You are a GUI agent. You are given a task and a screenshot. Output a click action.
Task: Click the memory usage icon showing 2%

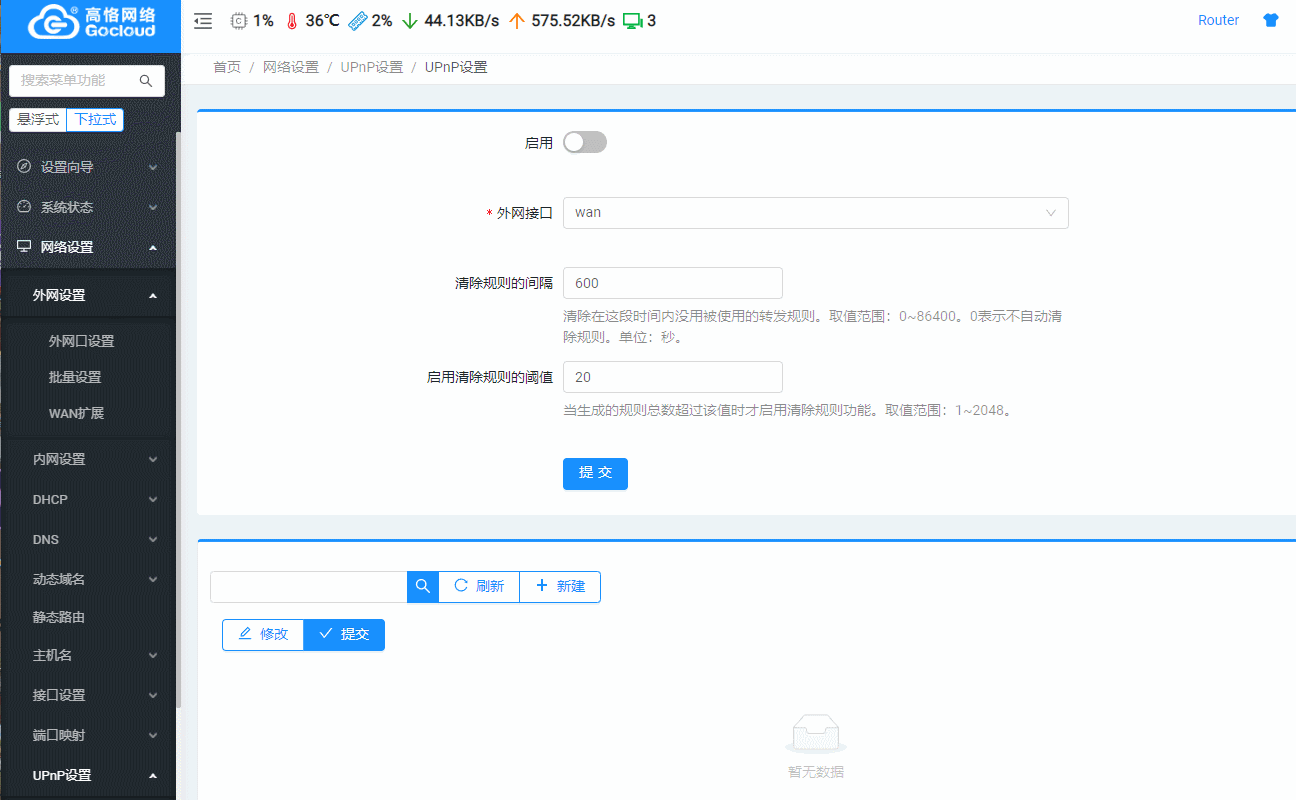356,20
